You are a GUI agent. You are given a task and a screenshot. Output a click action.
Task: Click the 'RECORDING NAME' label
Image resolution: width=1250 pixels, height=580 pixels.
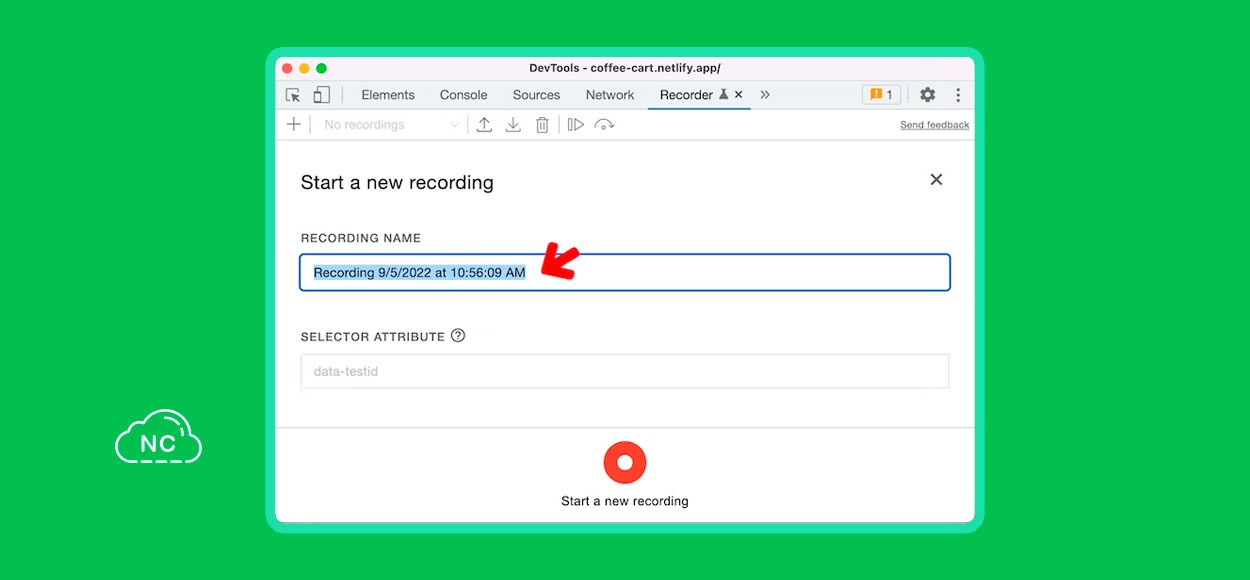coord(361,238)
